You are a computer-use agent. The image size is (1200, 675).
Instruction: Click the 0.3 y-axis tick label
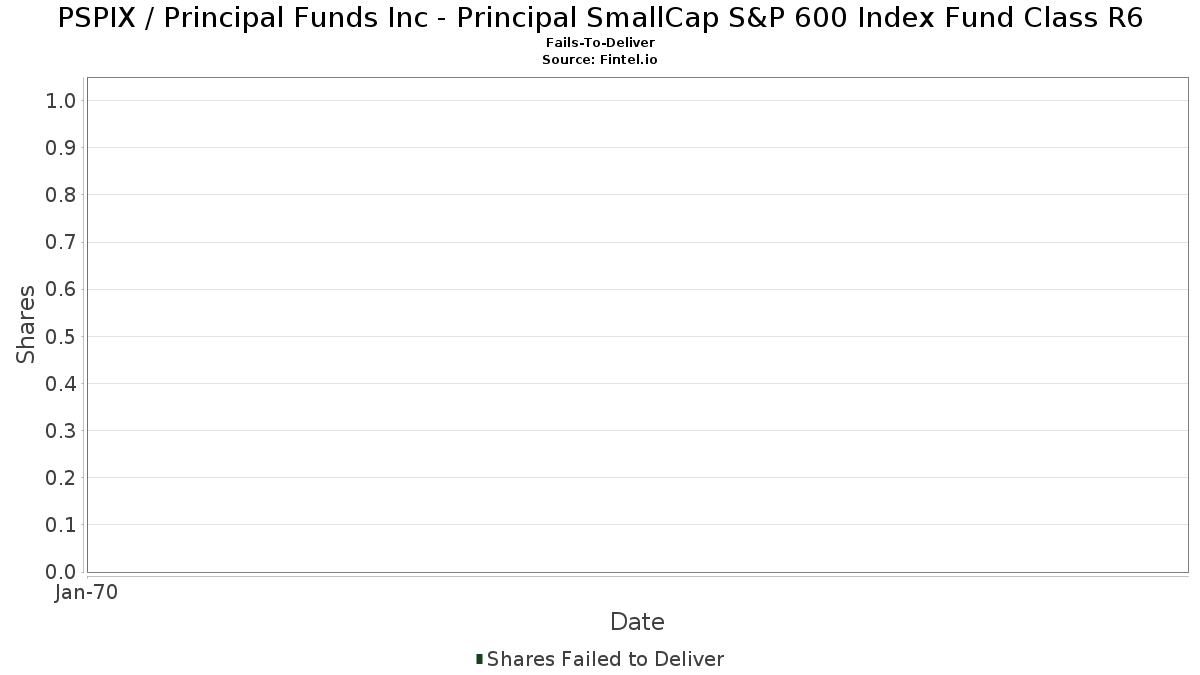[x=61, y=431]
